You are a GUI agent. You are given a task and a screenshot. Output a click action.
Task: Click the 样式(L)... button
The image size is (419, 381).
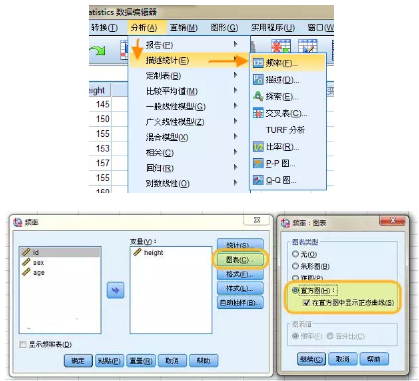pos(240,288)
